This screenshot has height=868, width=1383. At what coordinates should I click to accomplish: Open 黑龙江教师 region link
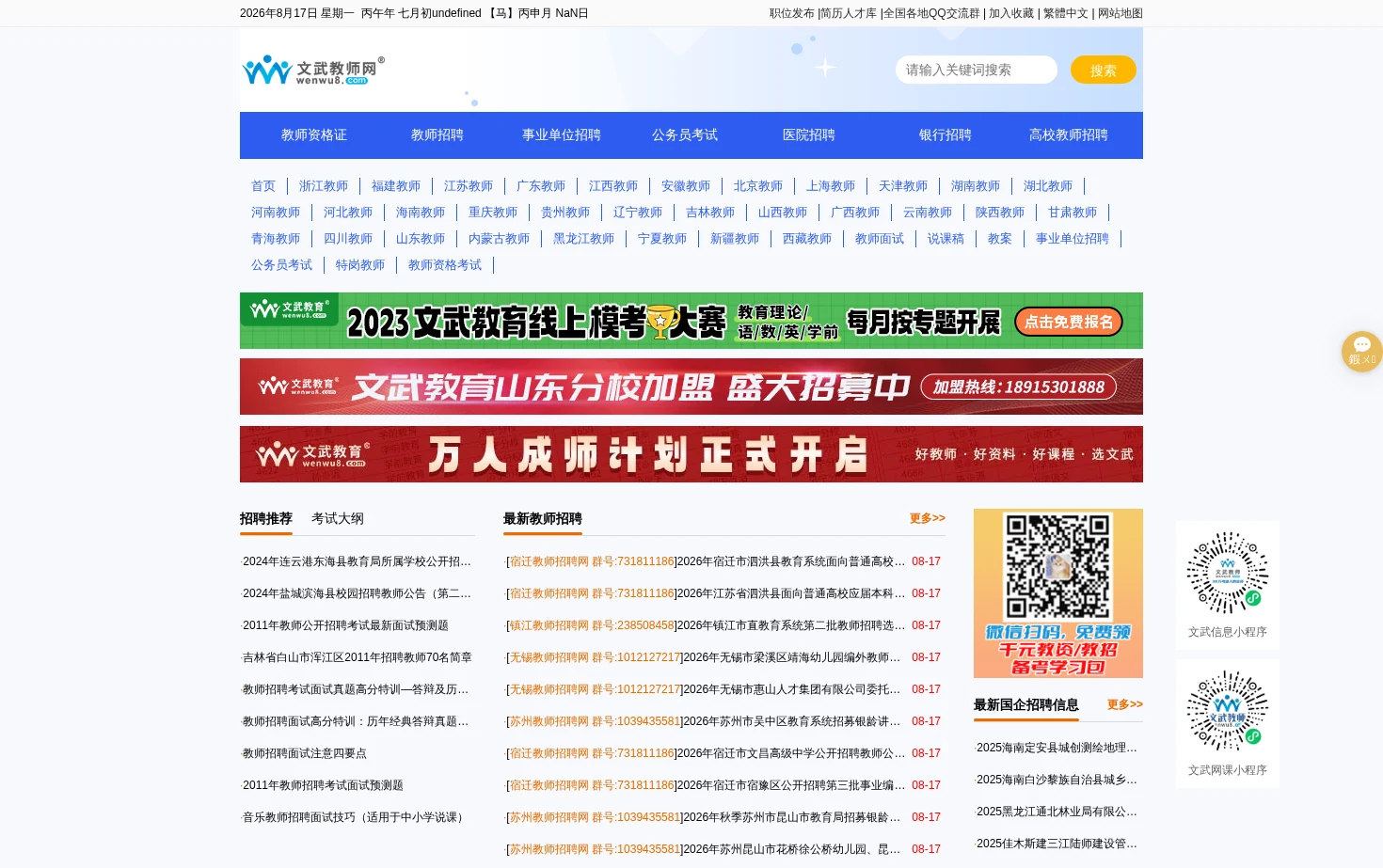(x=583, y=239)
